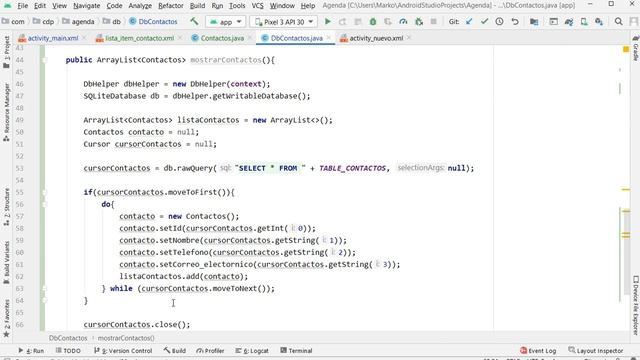Revert changes with the rollback arrow icon
This screenshot has height=360, width=640.
515,22
